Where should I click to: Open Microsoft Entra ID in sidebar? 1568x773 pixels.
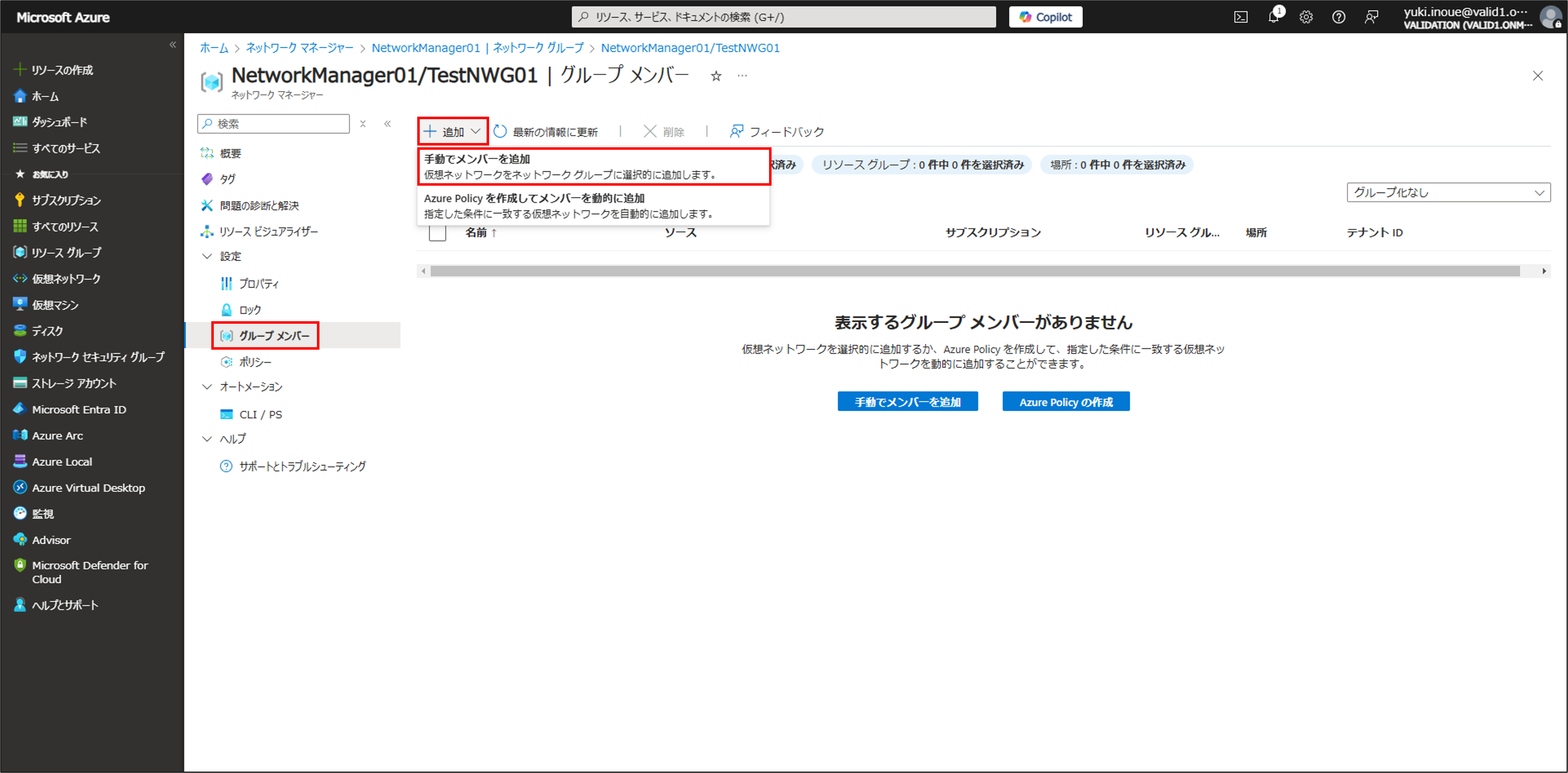69,409
